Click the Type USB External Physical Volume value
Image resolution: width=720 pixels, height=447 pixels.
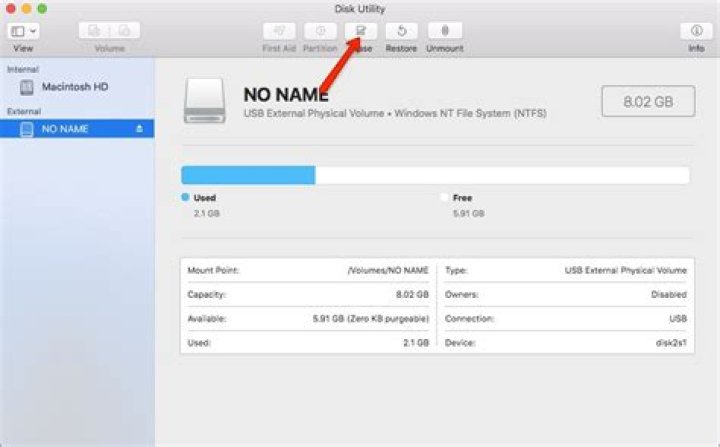click(625, 270)
